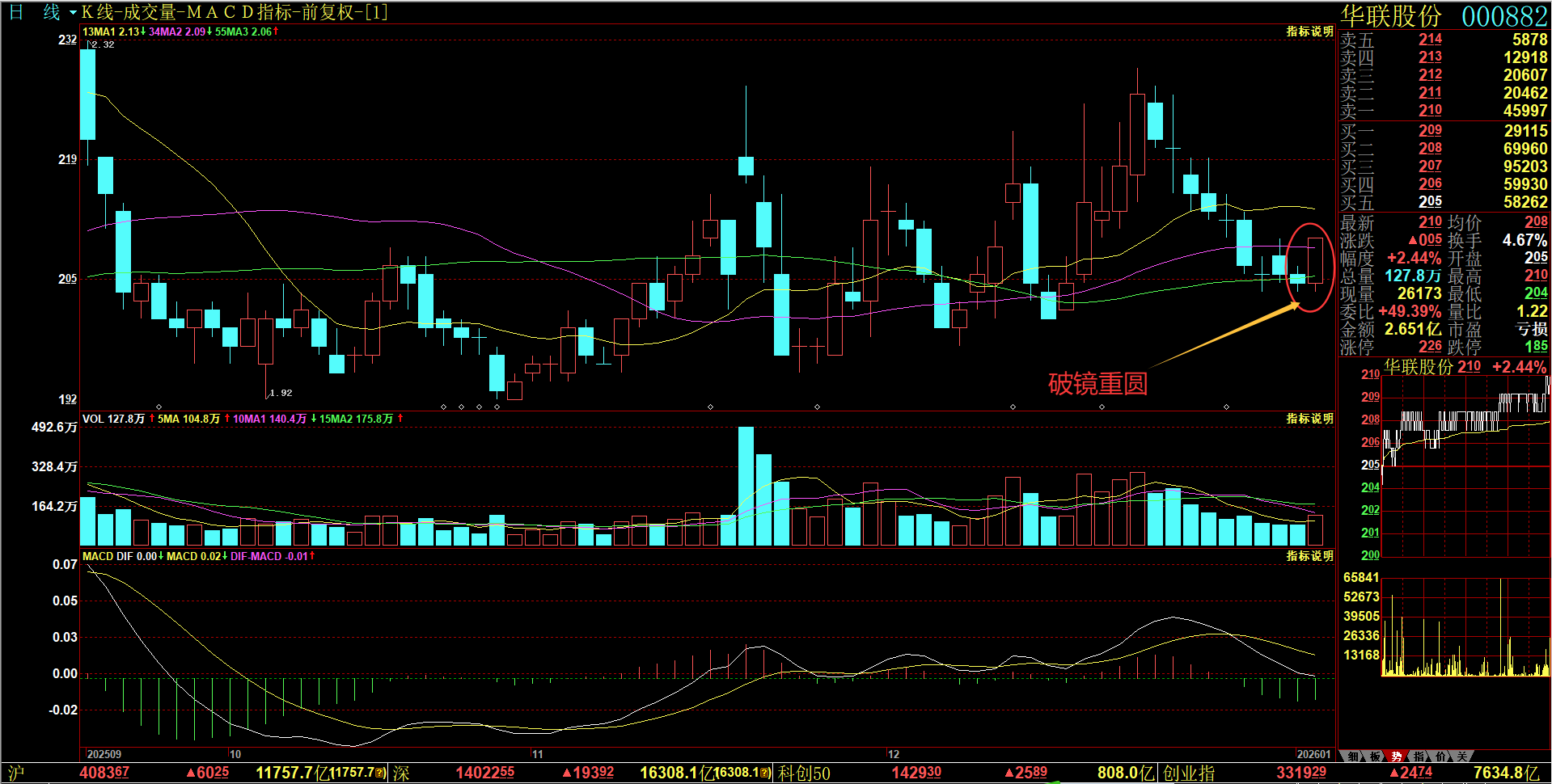Open the 创业指 index in the status bar
The image size is (1552, 784).
click(x=1188, y=773)
